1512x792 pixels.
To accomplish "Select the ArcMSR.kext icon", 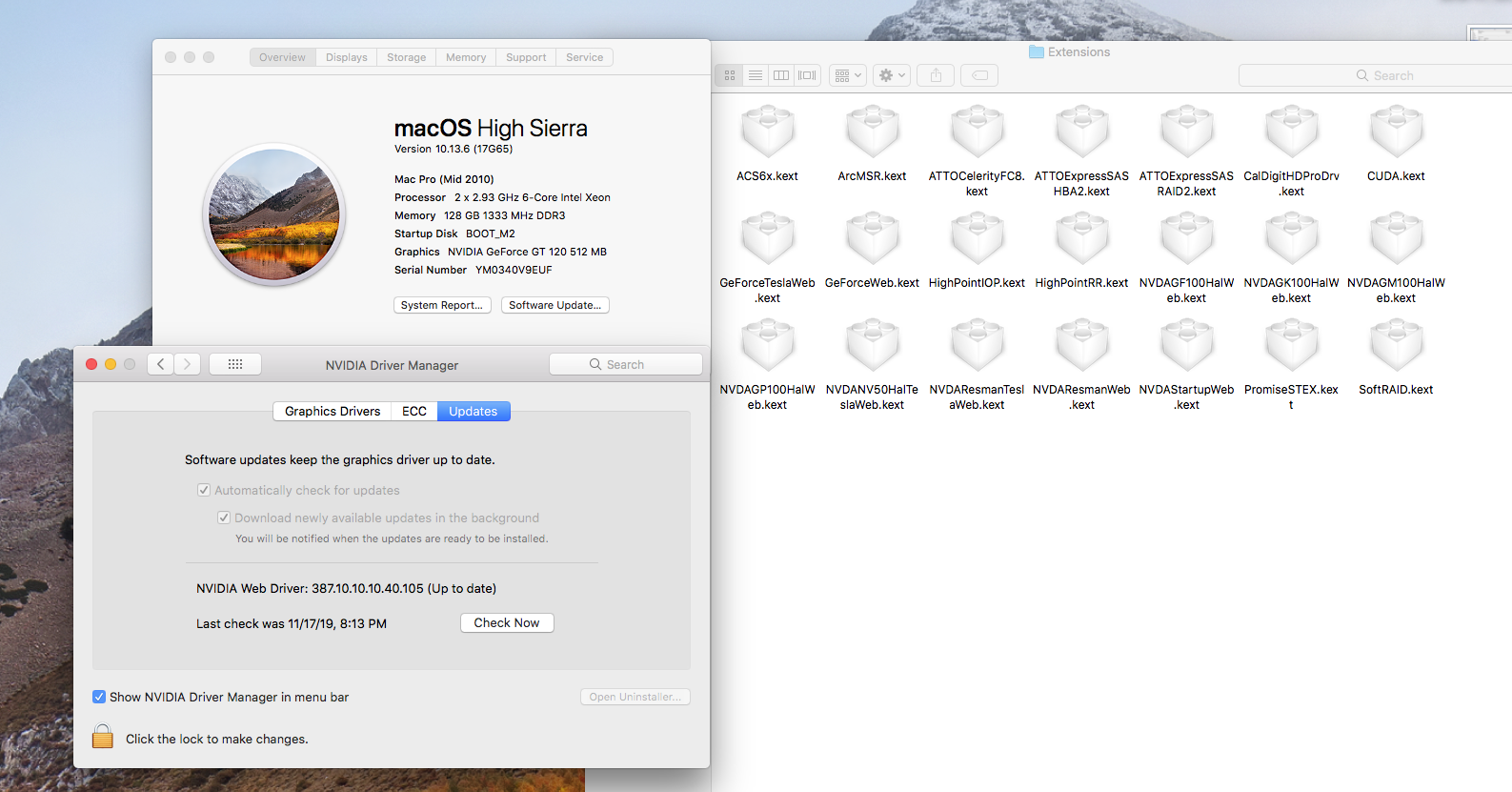I will [873, 132].
